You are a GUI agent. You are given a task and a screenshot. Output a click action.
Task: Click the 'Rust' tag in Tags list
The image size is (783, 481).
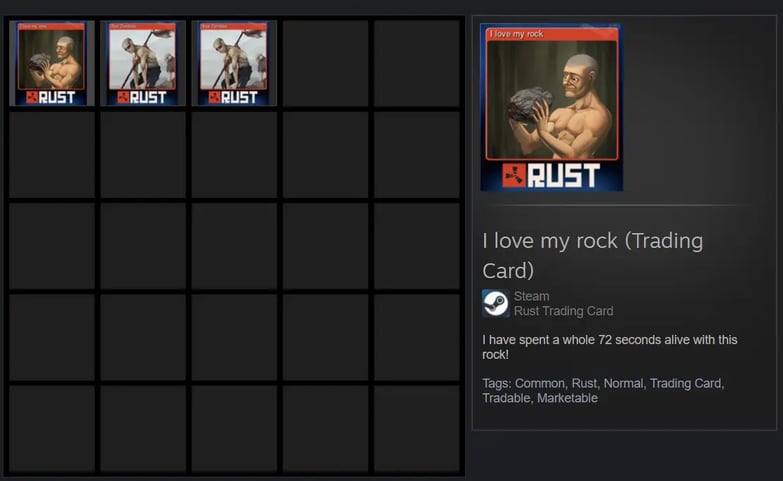[x=584, y=383]
